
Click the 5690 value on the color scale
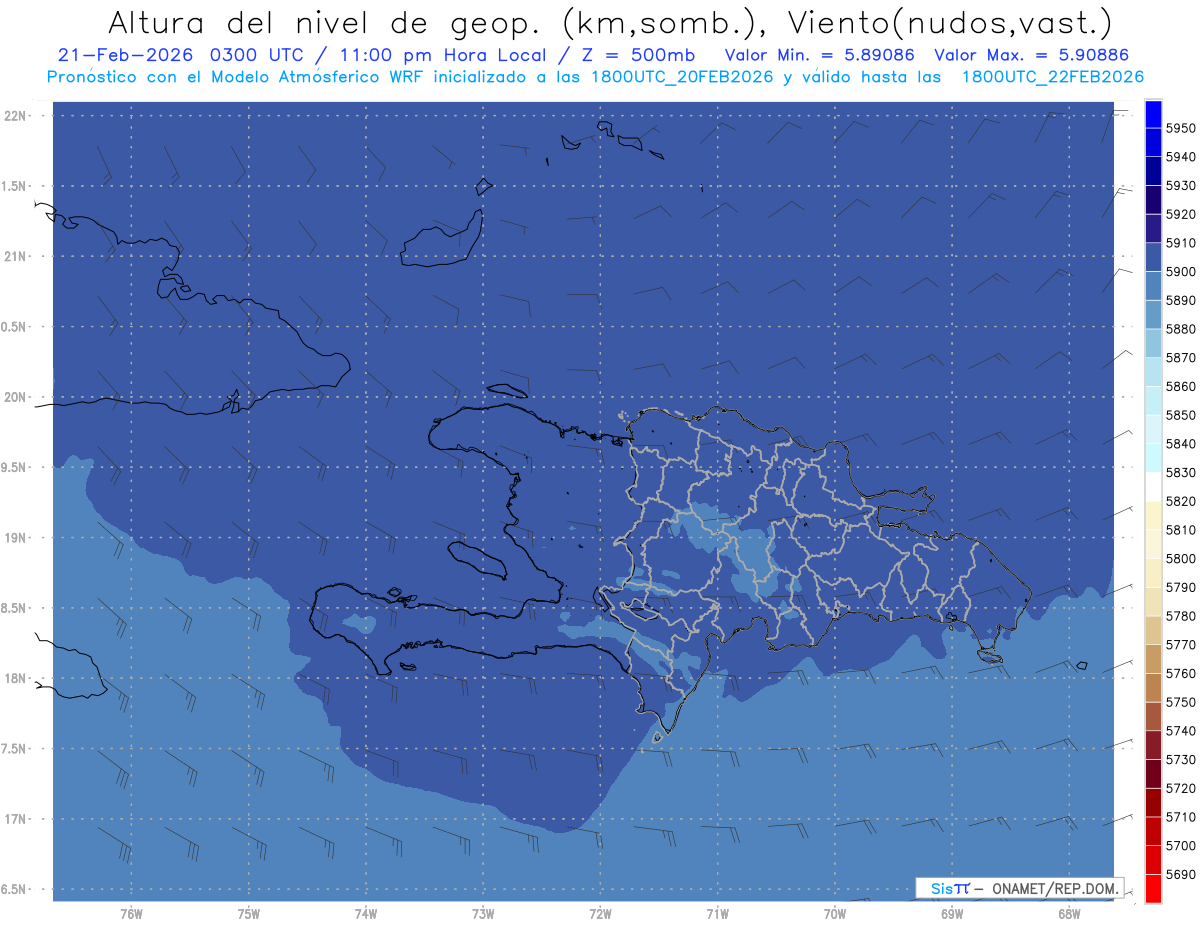point(1180,874)
